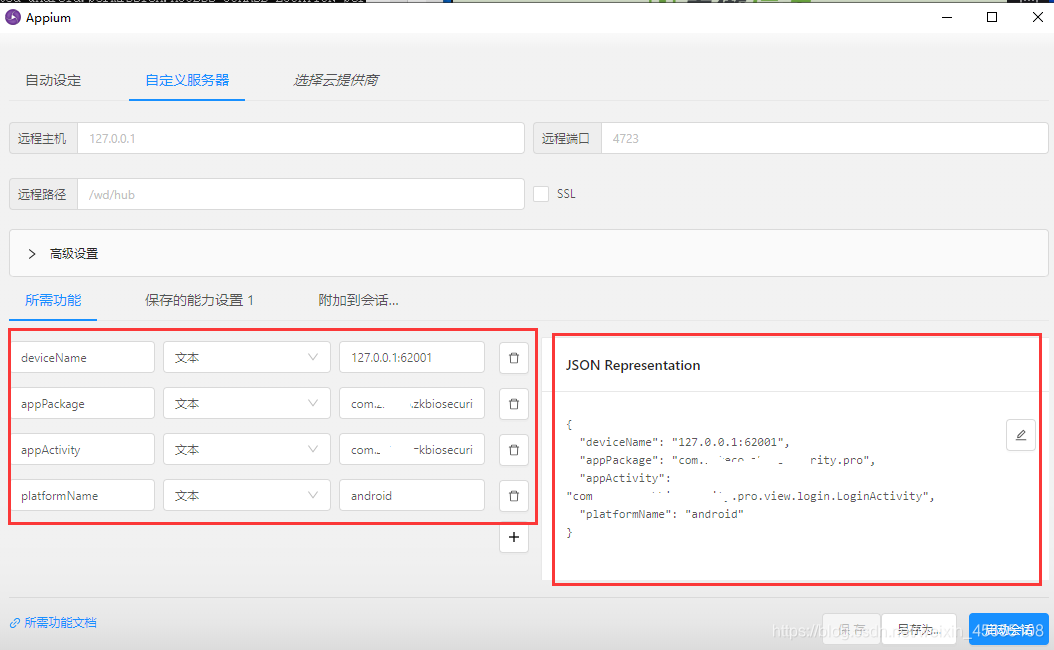Focus the 远程路径 input field
This screenshot has height=650, width=1054.
click(x=301, y=194)
